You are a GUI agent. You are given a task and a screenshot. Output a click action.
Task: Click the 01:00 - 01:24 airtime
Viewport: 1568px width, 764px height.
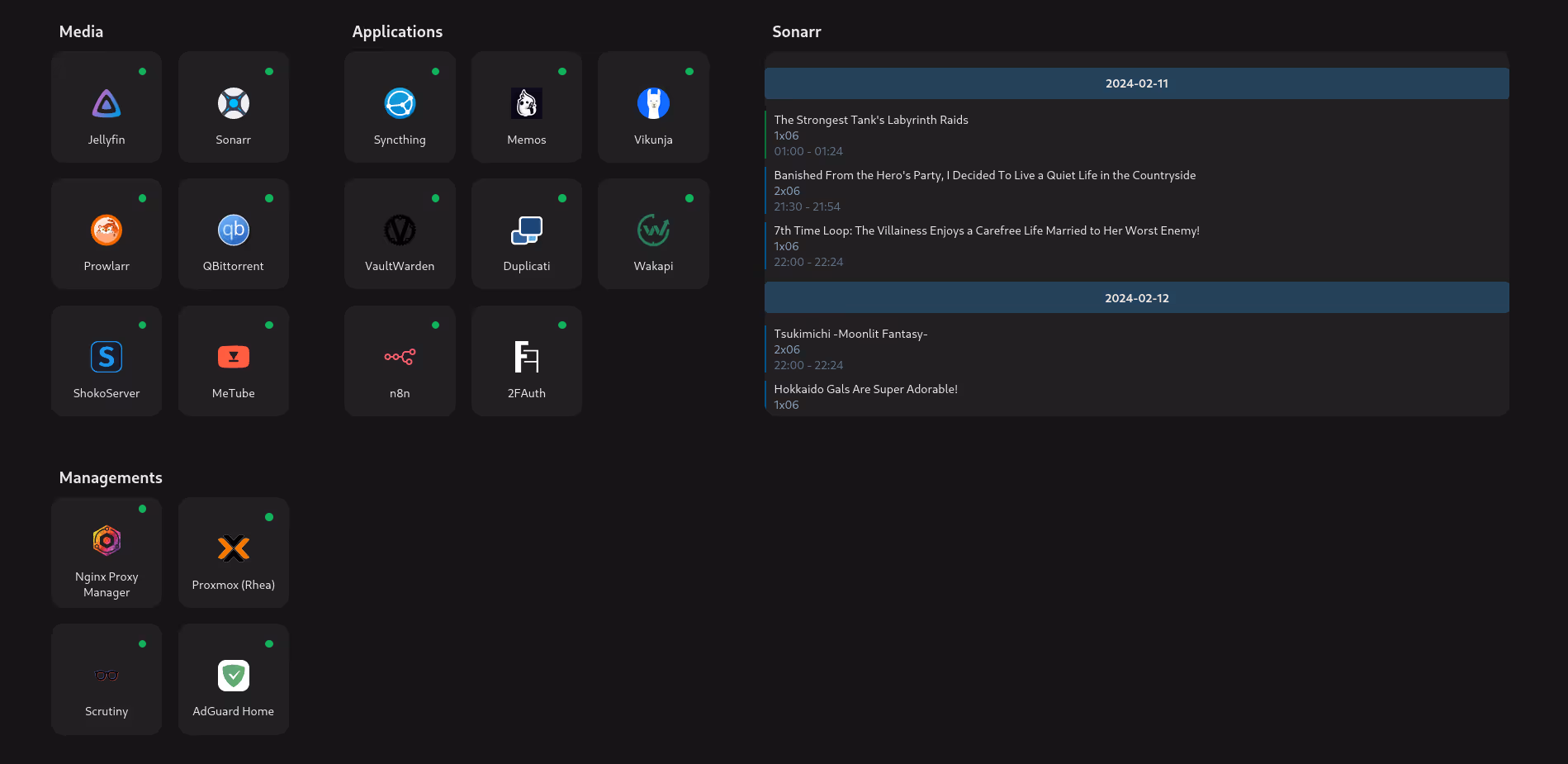pos(808,151)
